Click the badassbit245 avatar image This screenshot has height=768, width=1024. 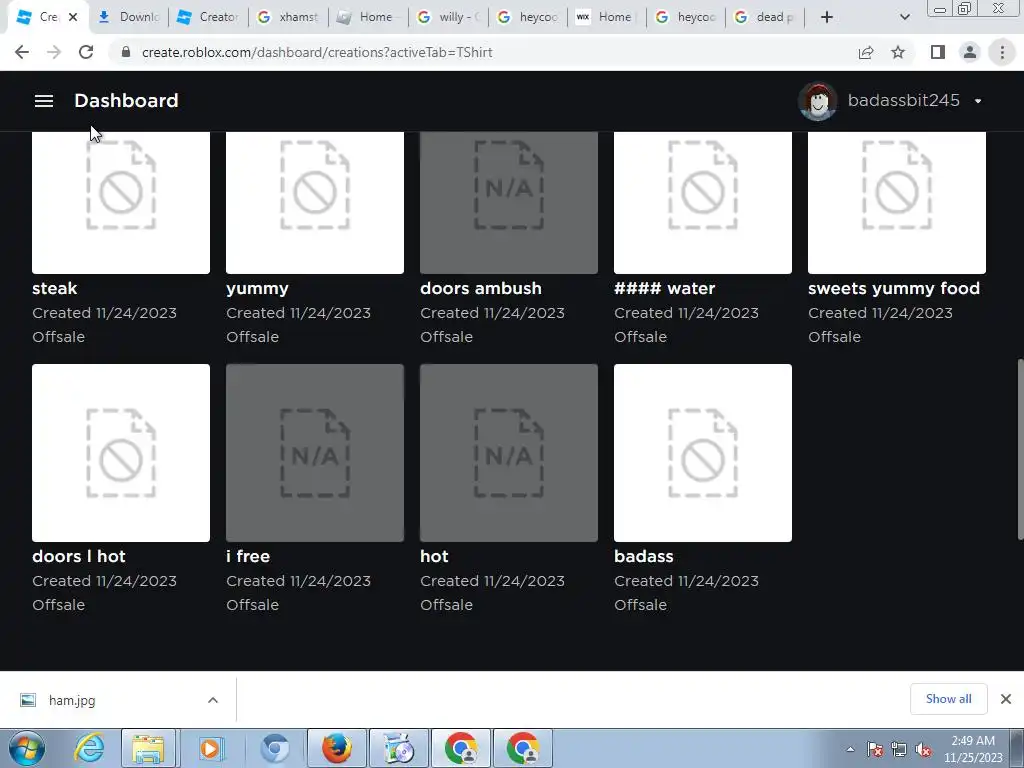click(818, 101)
